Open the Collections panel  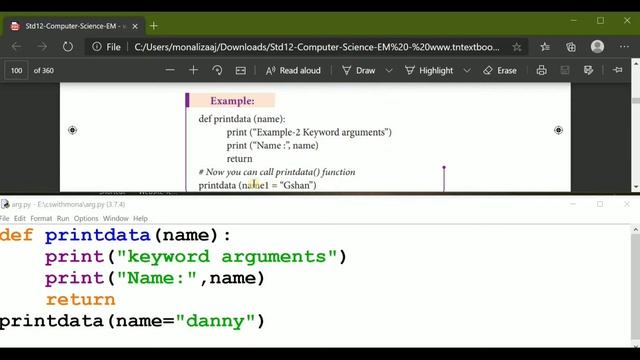coord(571,47)
